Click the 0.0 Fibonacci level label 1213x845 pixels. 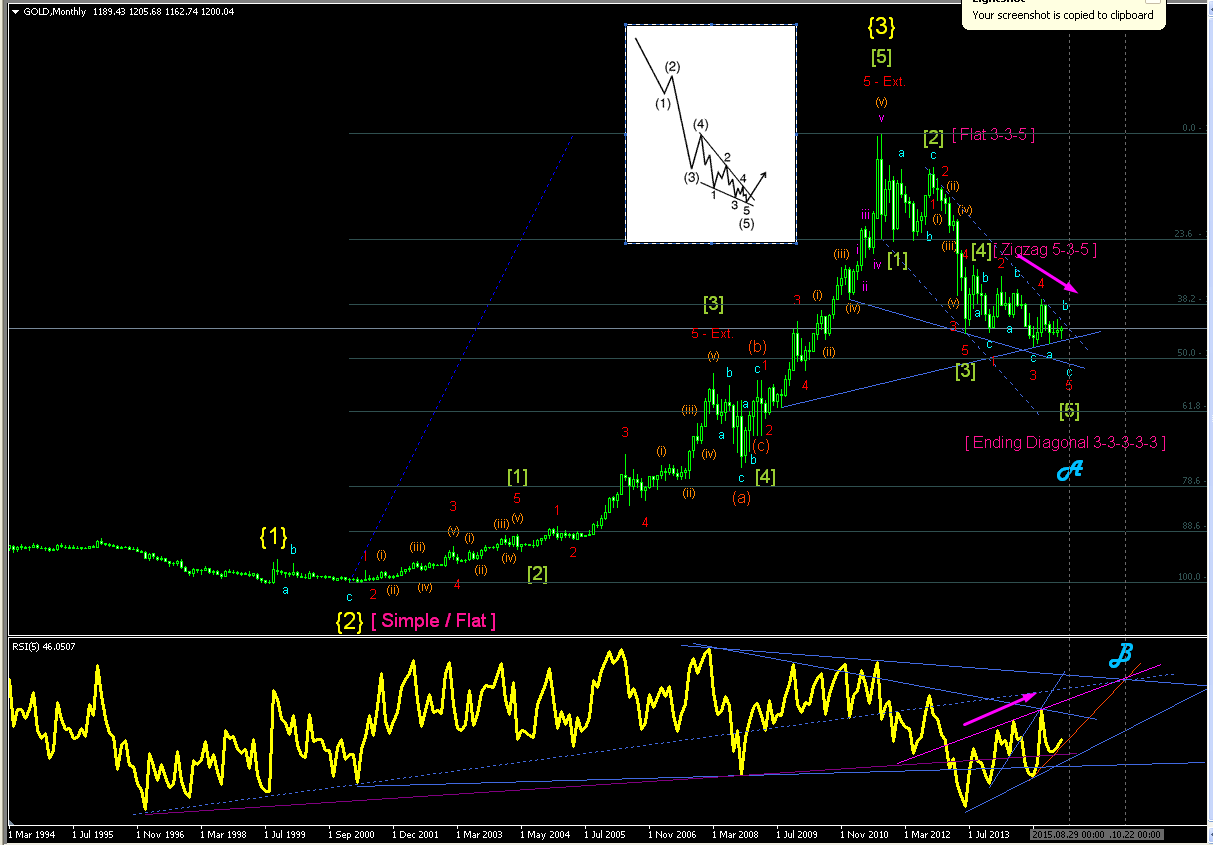click(1189, 128)
